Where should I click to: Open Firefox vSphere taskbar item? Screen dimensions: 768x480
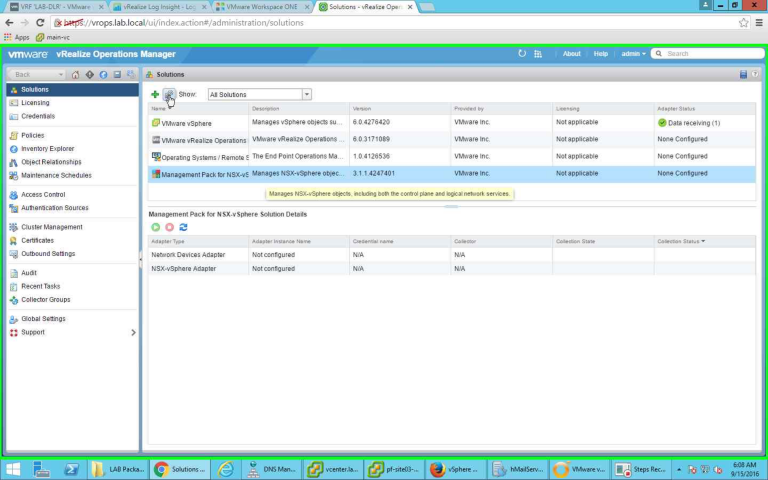pos(454,469)
